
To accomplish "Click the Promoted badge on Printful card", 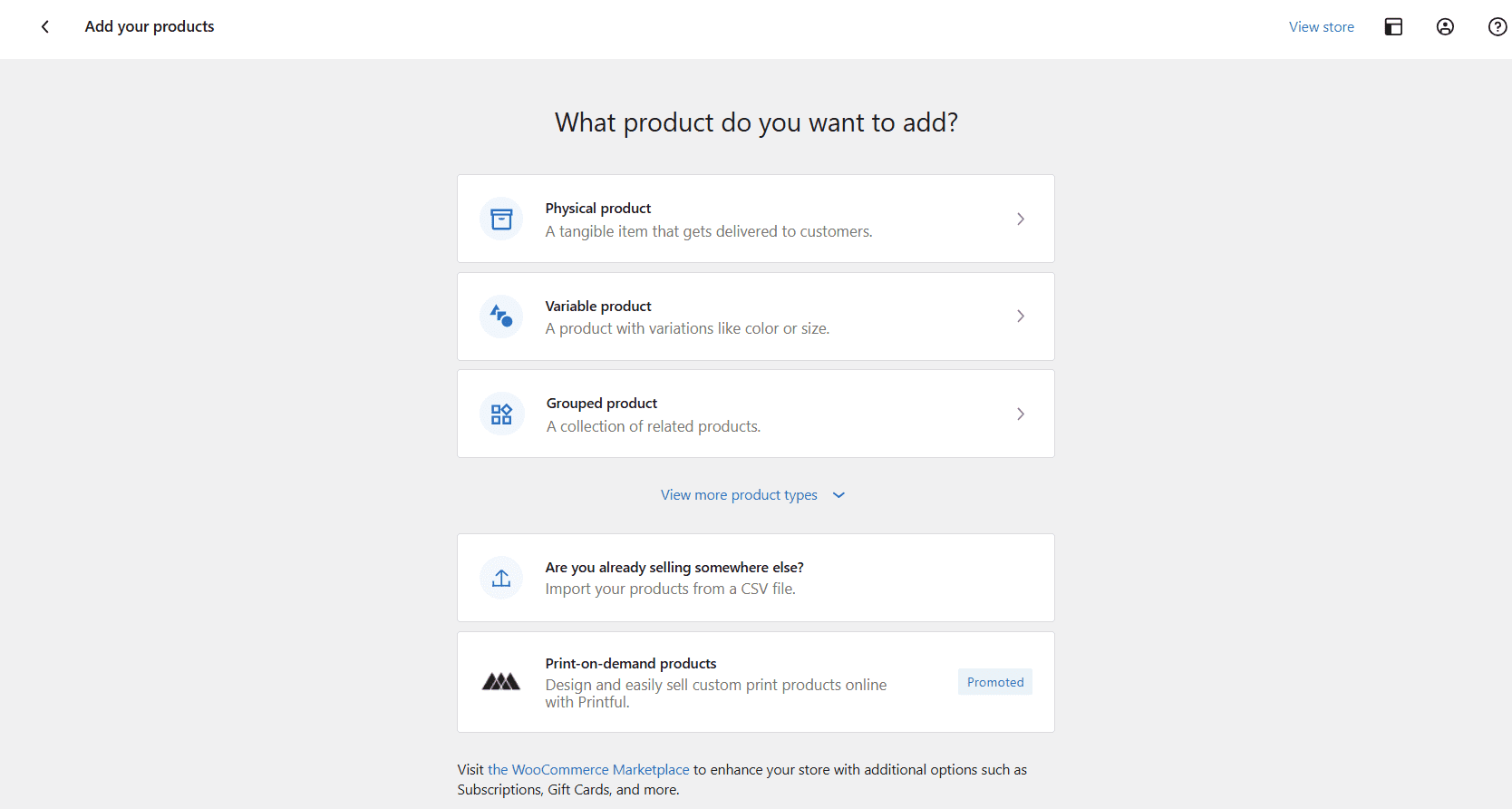I will 994,682.
